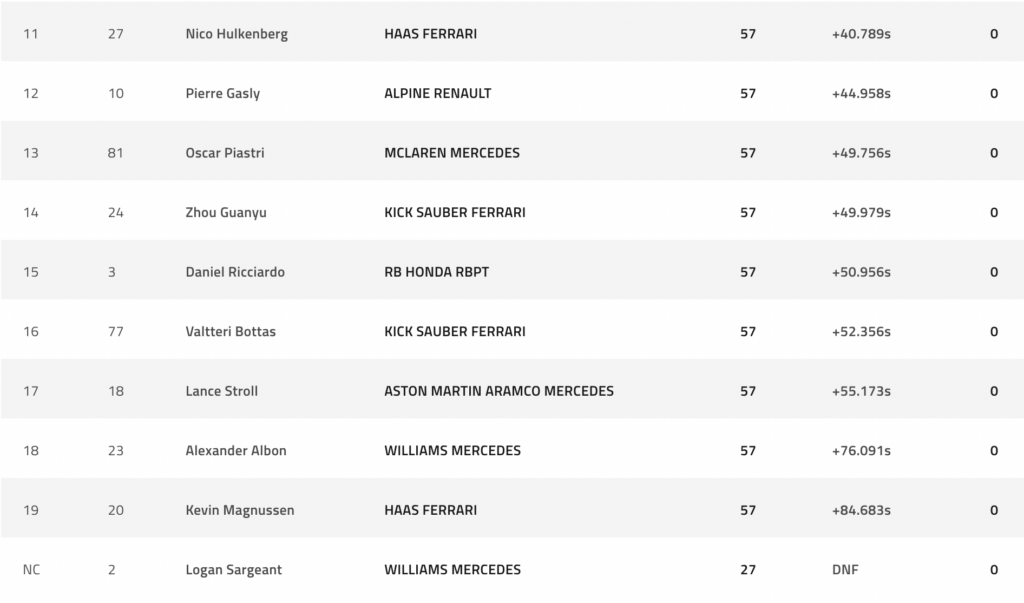This screenshot has height=603, width=1024.
Task: Click ALPINE RENAULT team name
Action: (x=438, y=93)
